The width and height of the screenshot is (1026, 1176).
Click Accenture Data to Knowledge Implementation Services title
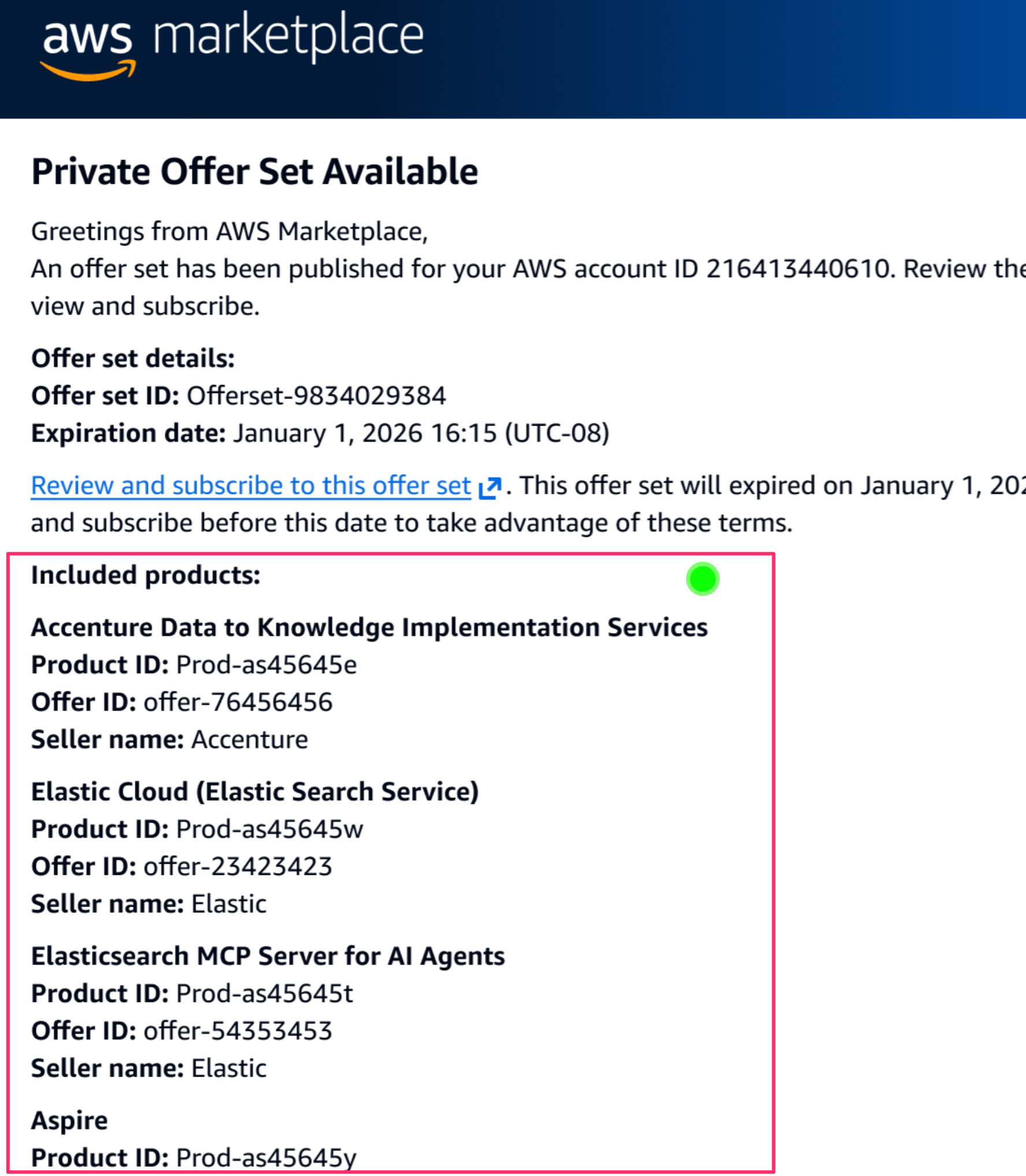pos(369,627)
